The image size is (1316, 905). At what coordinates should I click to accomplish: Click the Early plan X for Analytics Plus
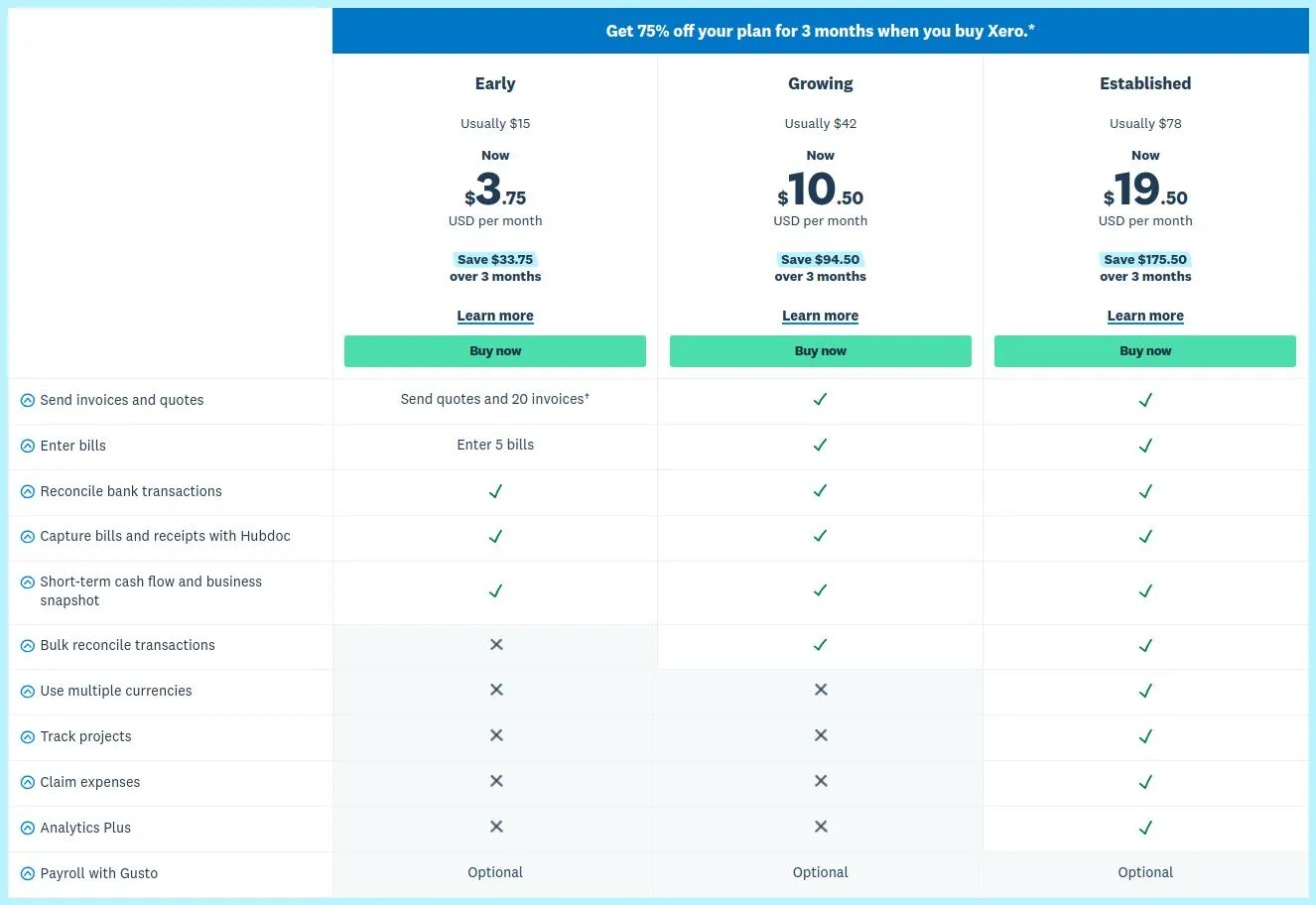[496, 827]
